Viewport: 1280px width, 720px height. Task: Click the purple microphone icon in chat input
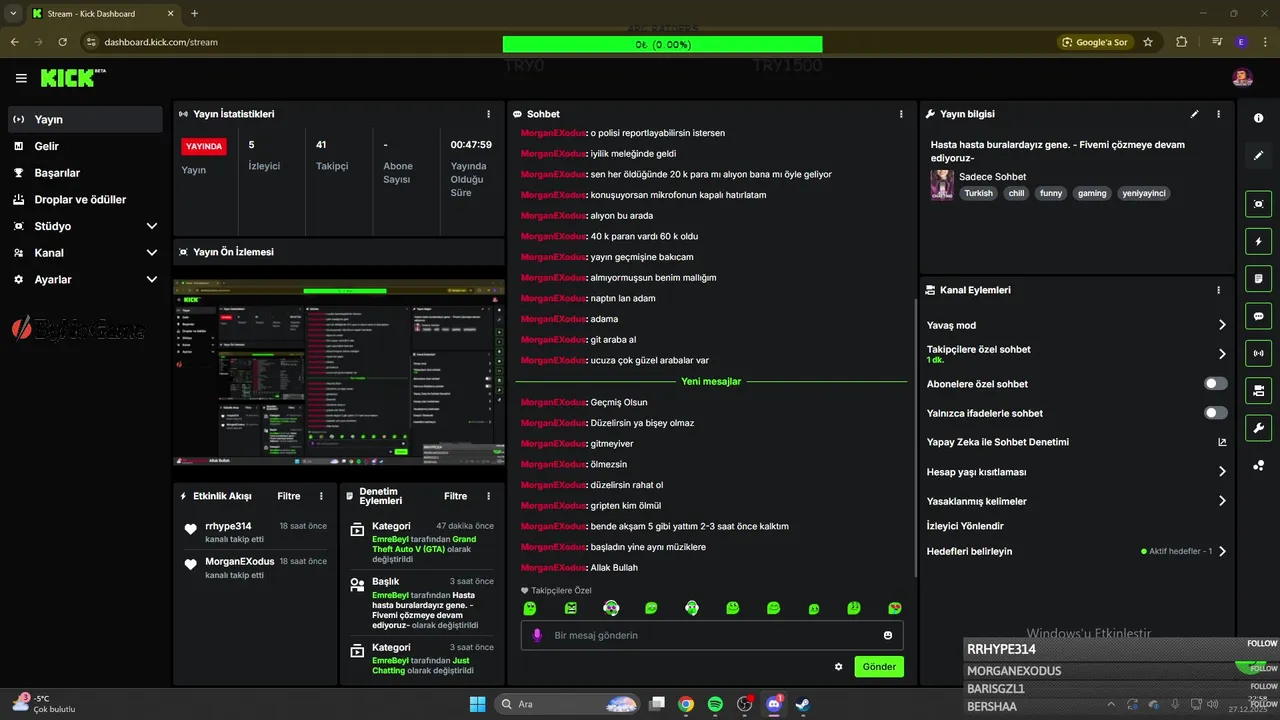coord(537,635)
